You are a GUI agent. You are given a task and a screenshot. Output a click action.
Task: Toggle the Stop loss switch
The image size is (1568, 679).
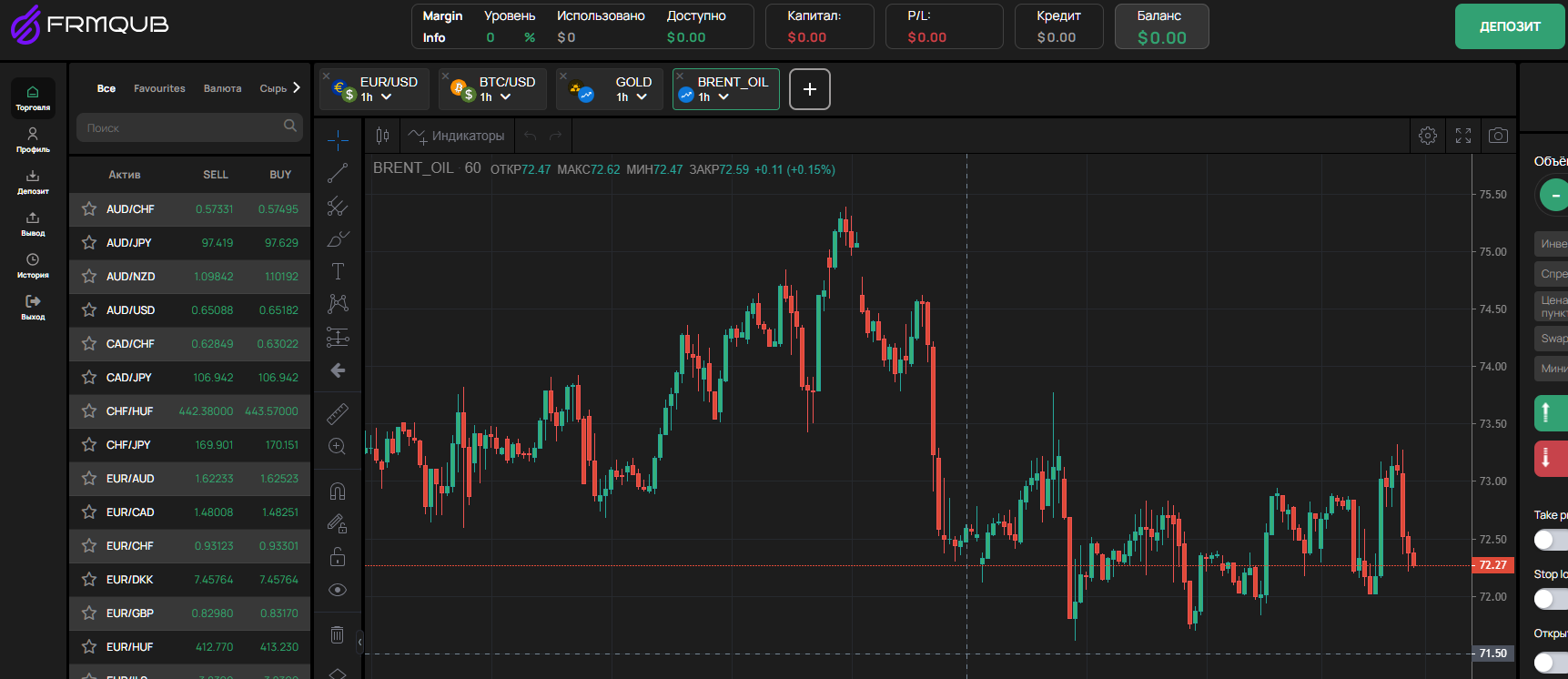point(1545,599)
